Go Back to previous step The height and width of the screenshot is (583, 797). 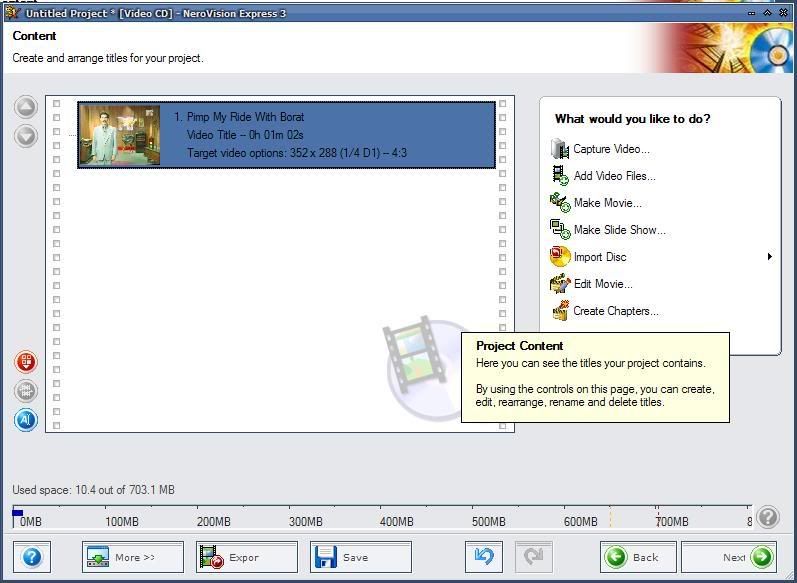click(638, 558)
